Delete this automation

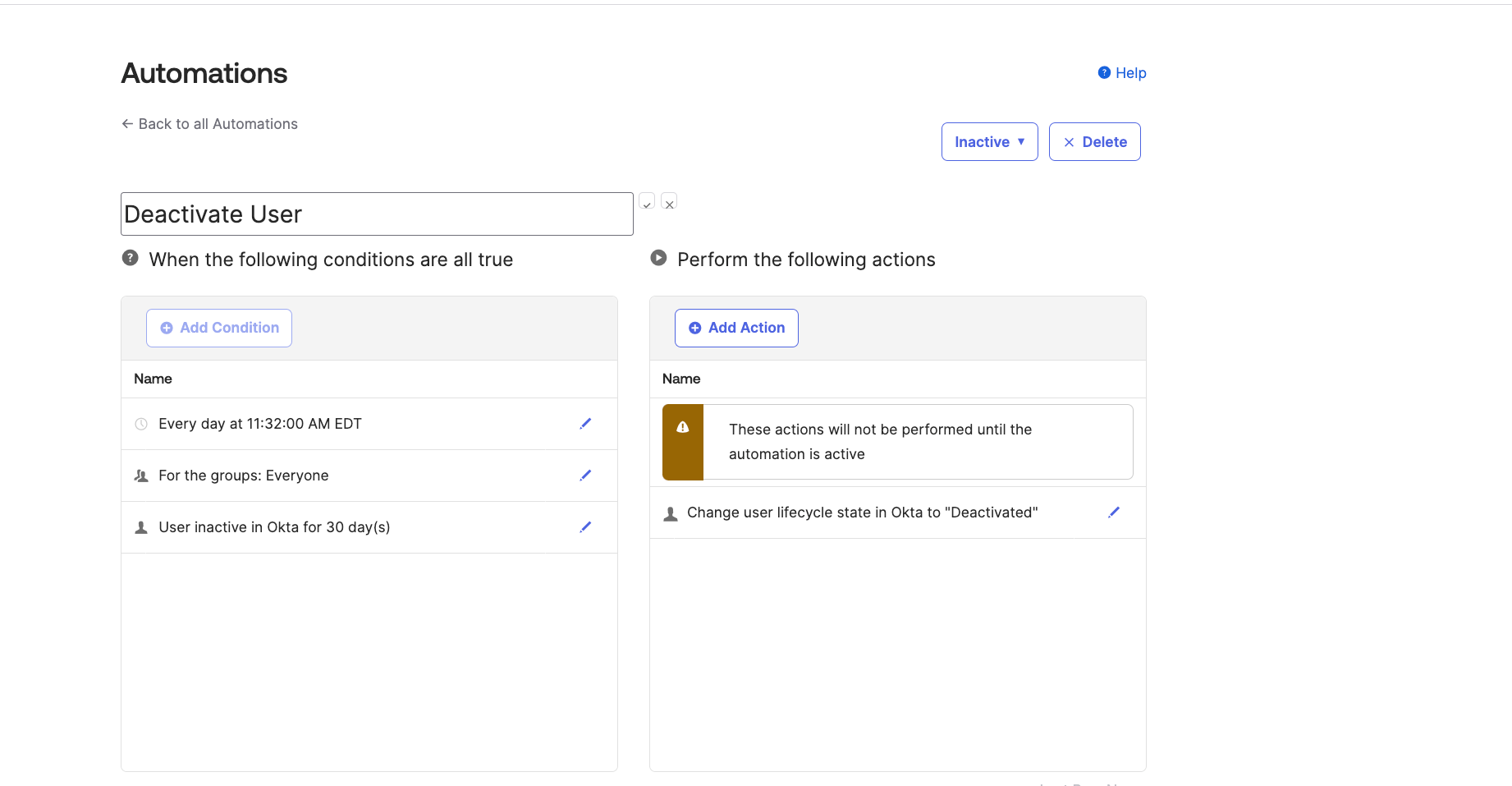(1094, 141)
